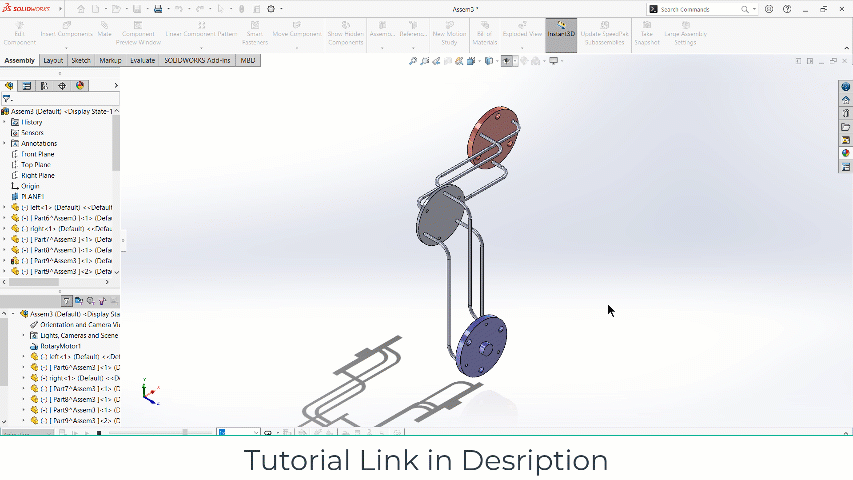Click Show Hidden Components command
Screen dimensions: 853x480
[345, 34]
